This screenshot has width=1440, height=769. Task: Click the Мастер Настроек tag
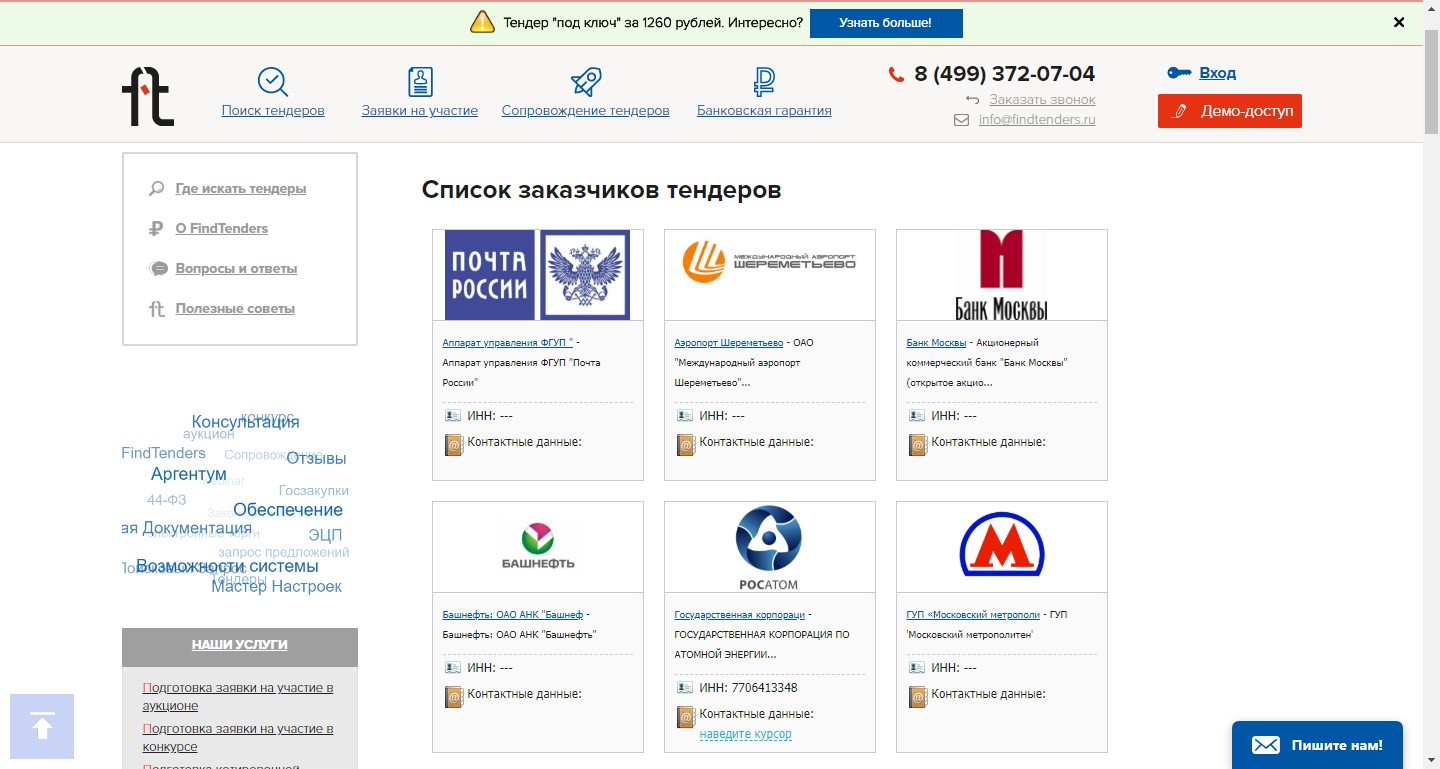coord(277,587)
